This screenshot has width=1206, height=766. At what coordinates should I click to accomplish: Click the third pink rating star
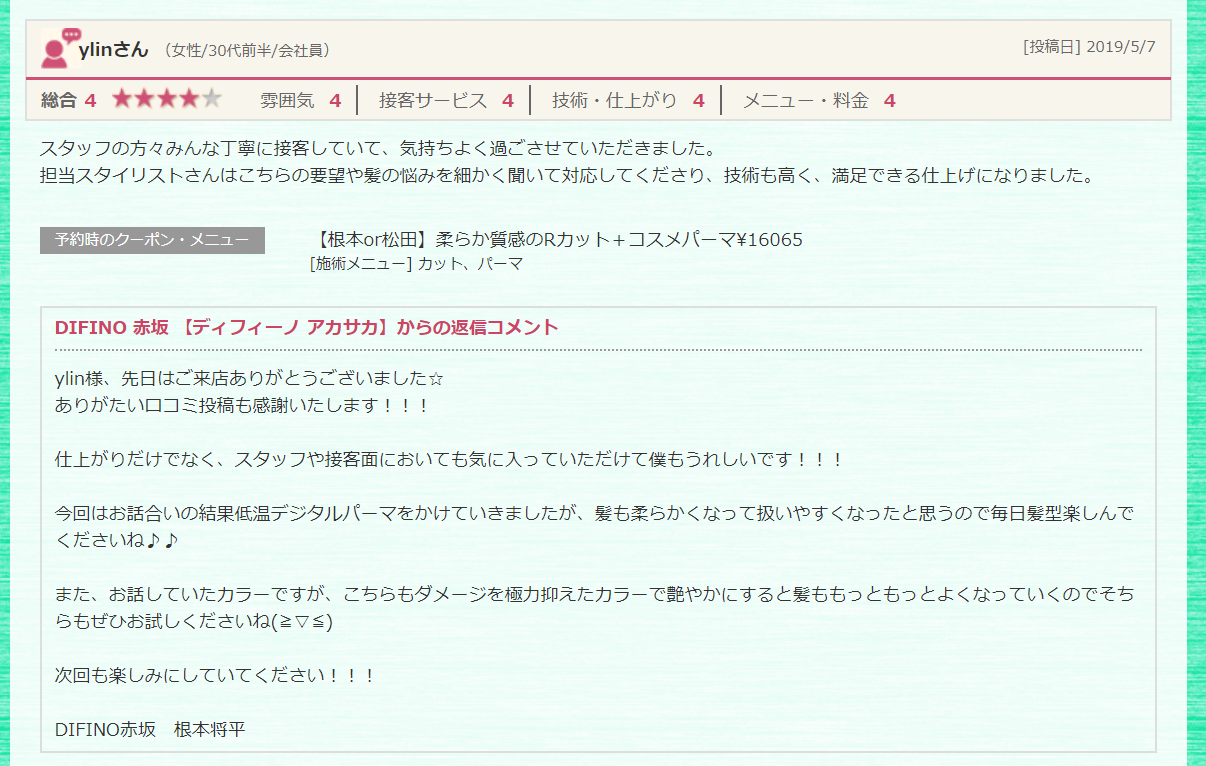166,99
